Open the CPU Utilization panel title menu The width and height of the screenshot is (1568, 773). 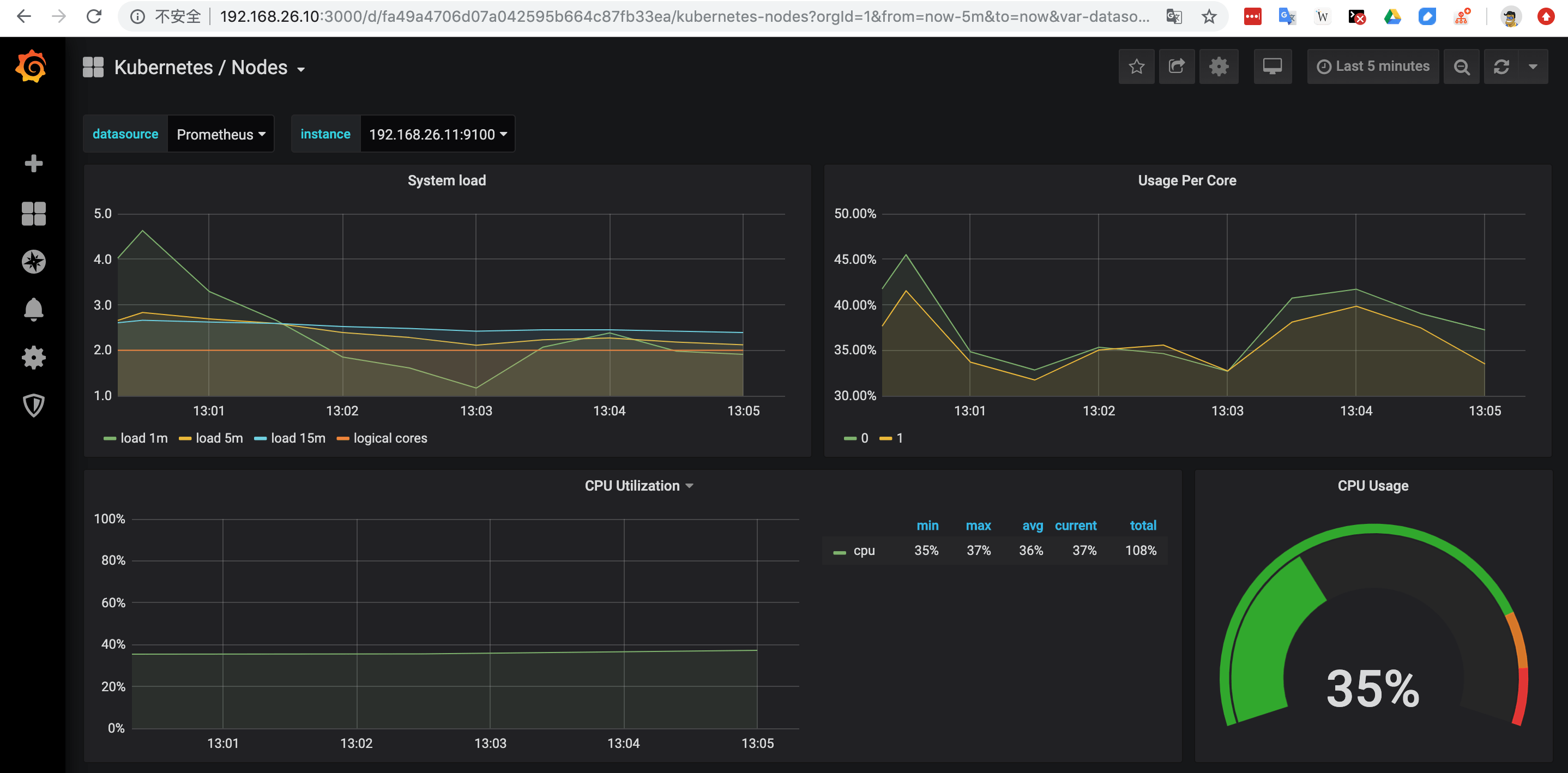click(x=638, y=486)
